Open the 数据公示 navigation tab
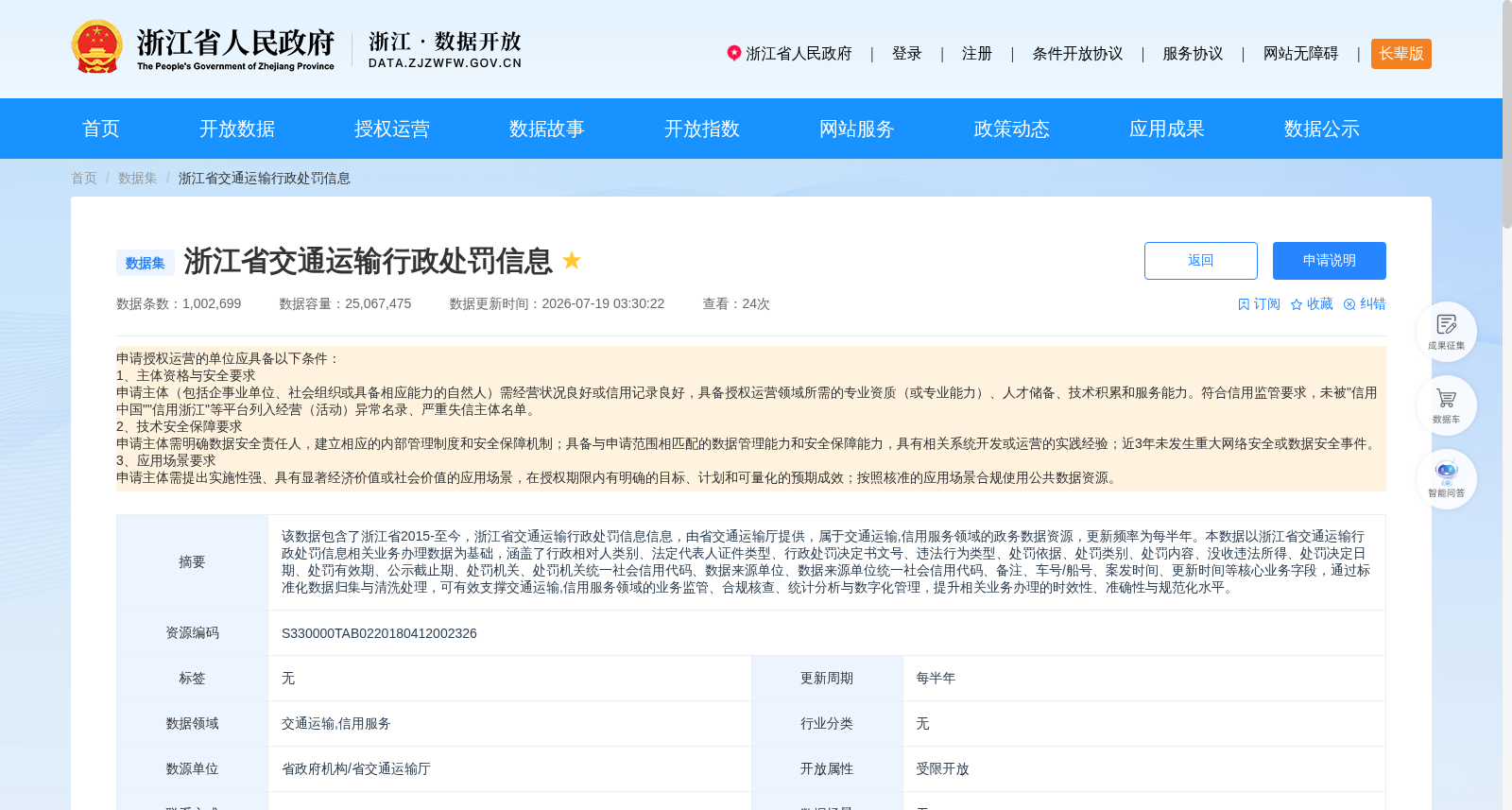1512x810 pixels. [1322, 129]
